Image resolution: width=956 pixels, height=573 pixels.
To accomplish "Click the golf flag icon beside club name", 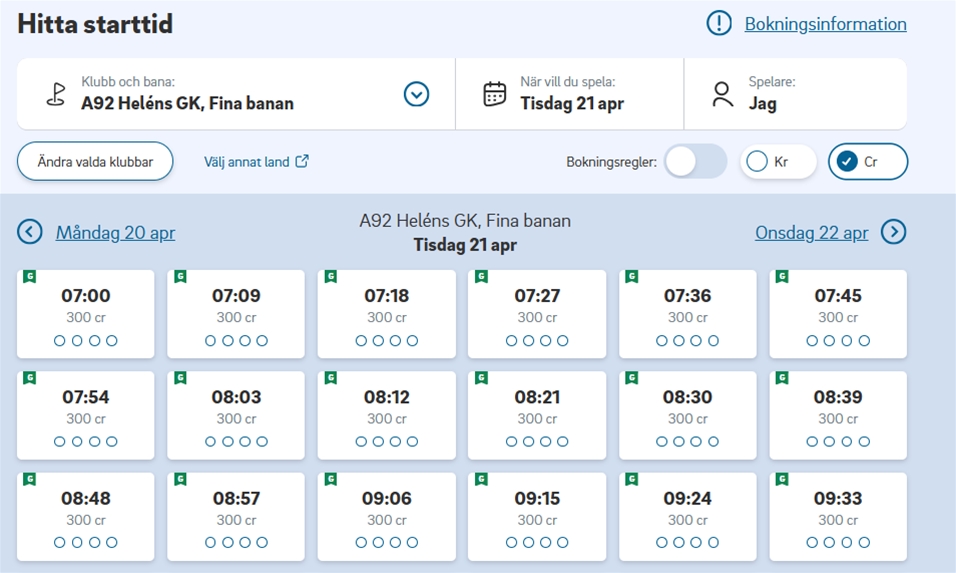I will pos(56,94).
